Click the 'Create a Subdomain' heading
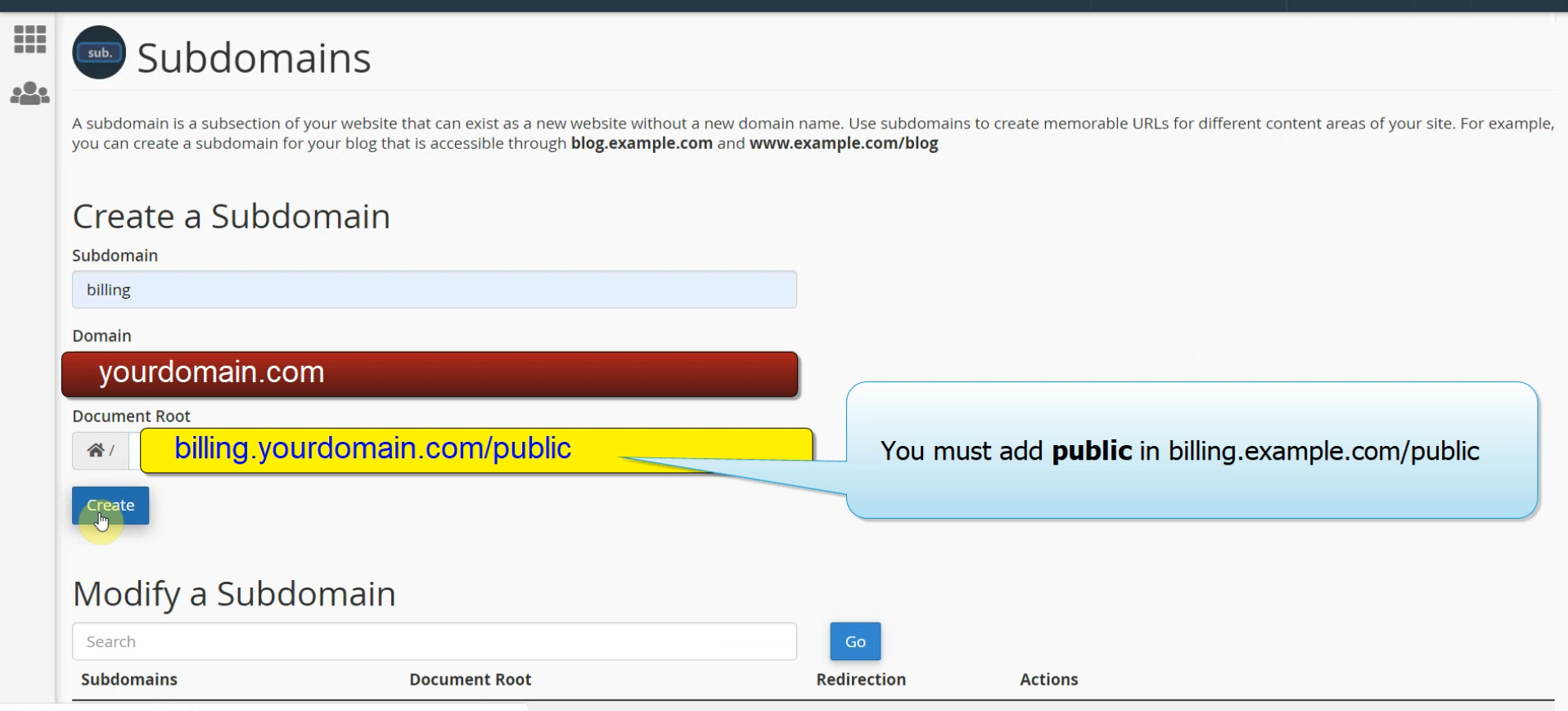 pyautogui.click(x=232, y=217)
